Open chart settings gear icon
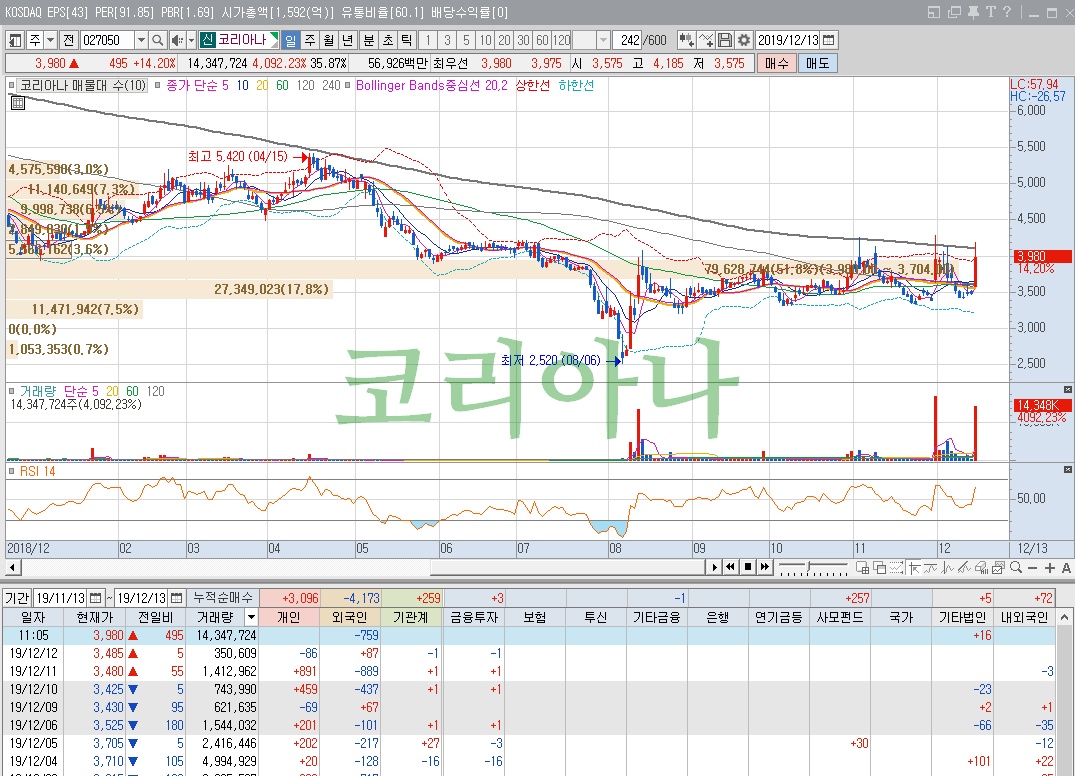The image size is (1075, 776). (x=744, y=40)
